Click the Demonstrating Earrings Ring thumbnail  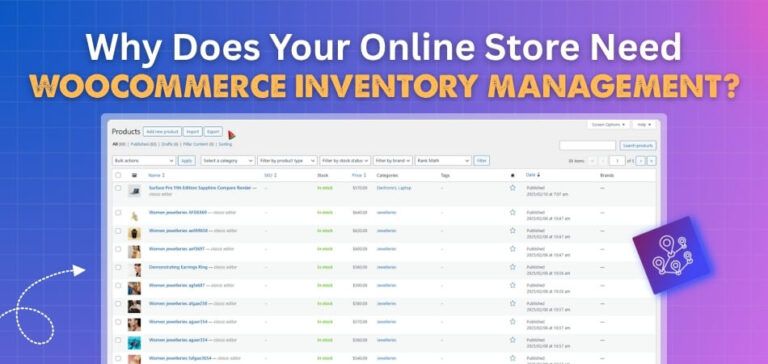134,270
